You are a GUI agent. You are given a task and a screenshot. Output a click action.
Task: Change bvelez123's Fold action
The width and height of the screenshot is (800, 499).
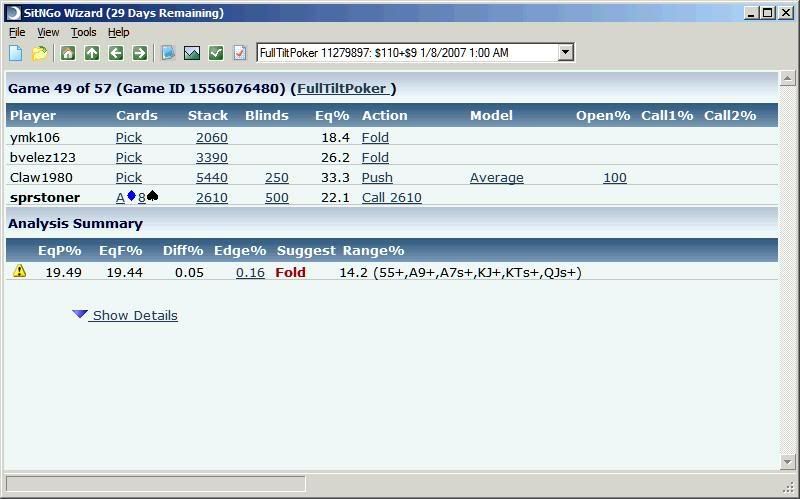tap(375, 158)
